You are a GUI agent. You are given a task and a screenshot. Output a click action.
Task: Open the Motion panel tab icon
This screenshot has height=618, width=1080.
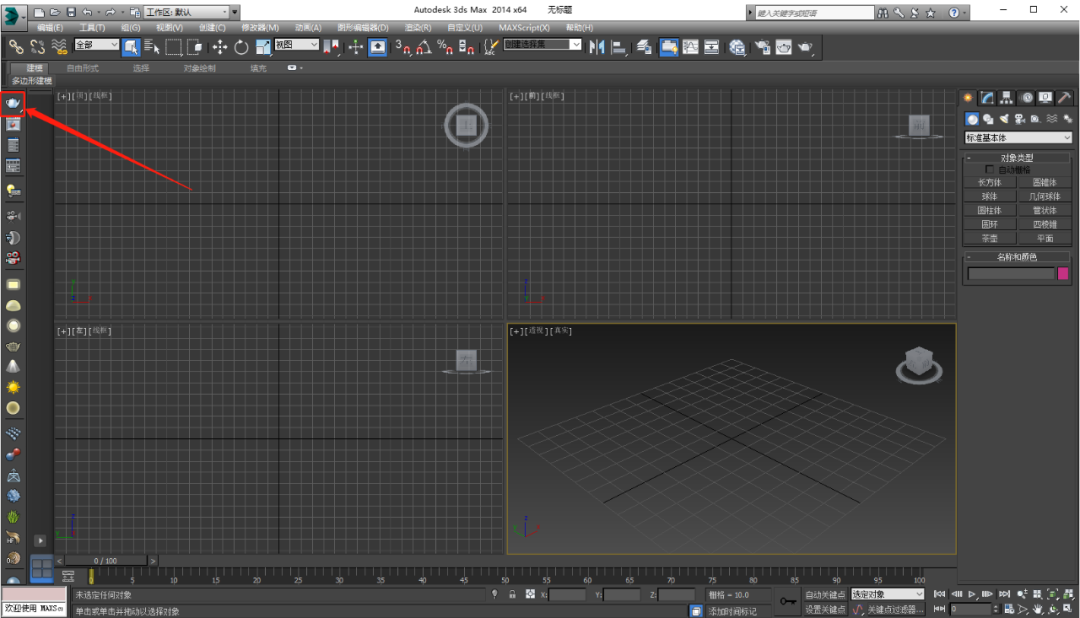pyautogui.click(x=1026, y=98)
